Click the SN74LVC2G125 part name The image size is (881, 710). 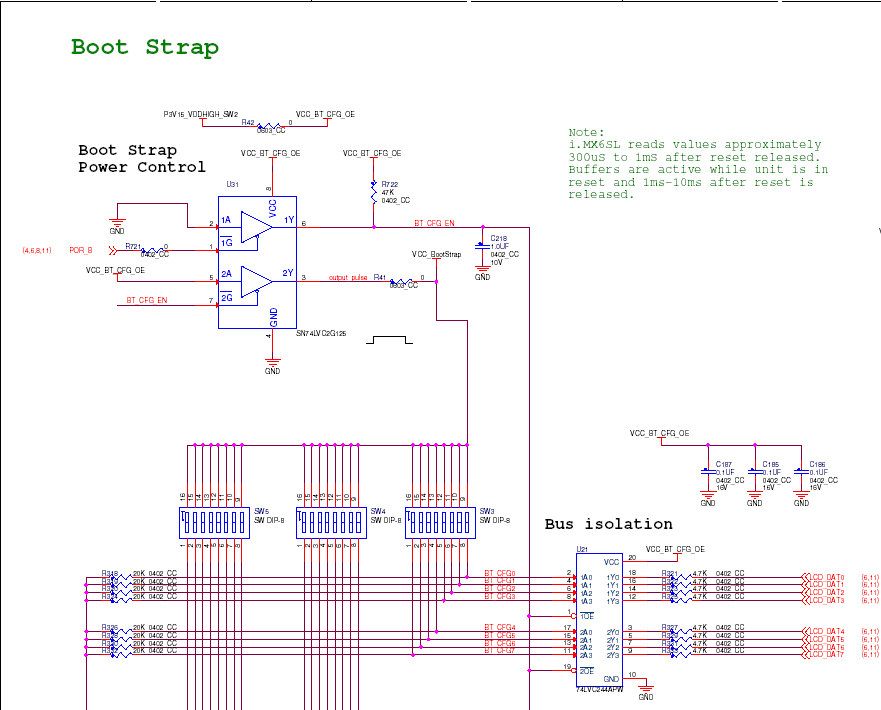[321, 334]
